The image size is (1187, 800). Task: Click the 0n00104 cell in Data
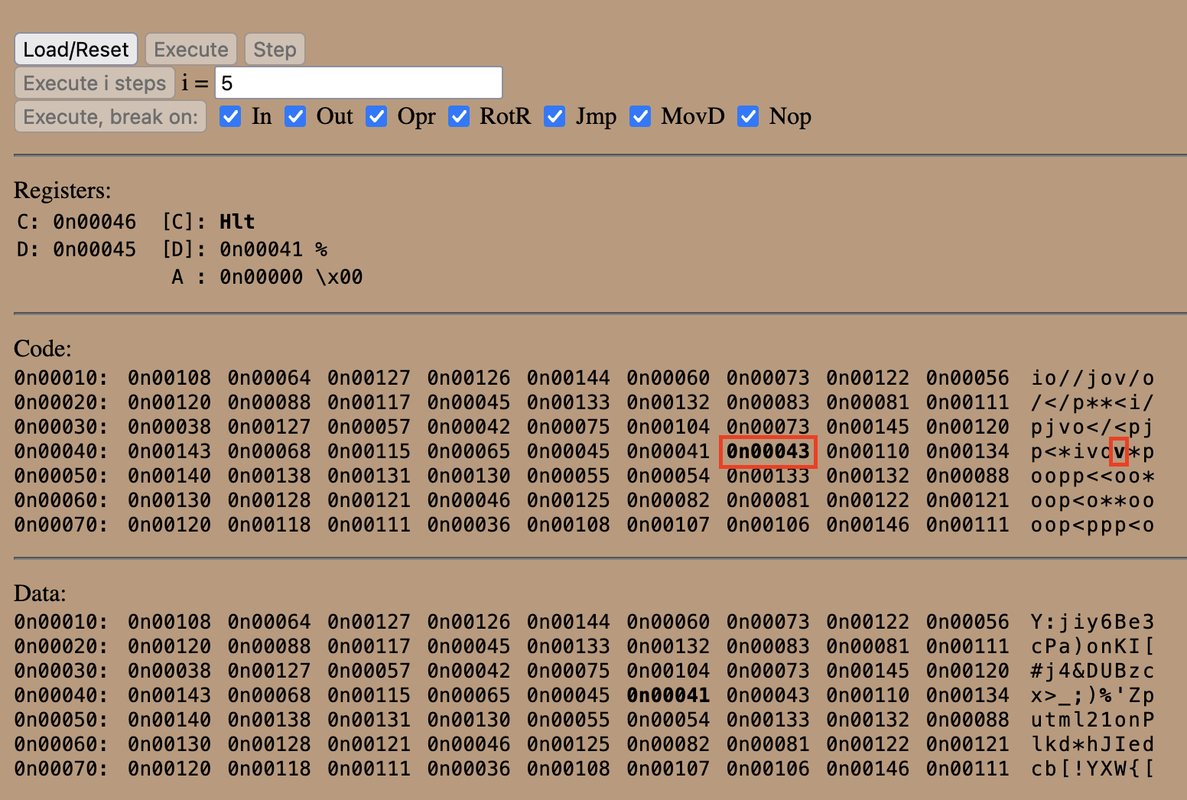click(x=668, y=671)
